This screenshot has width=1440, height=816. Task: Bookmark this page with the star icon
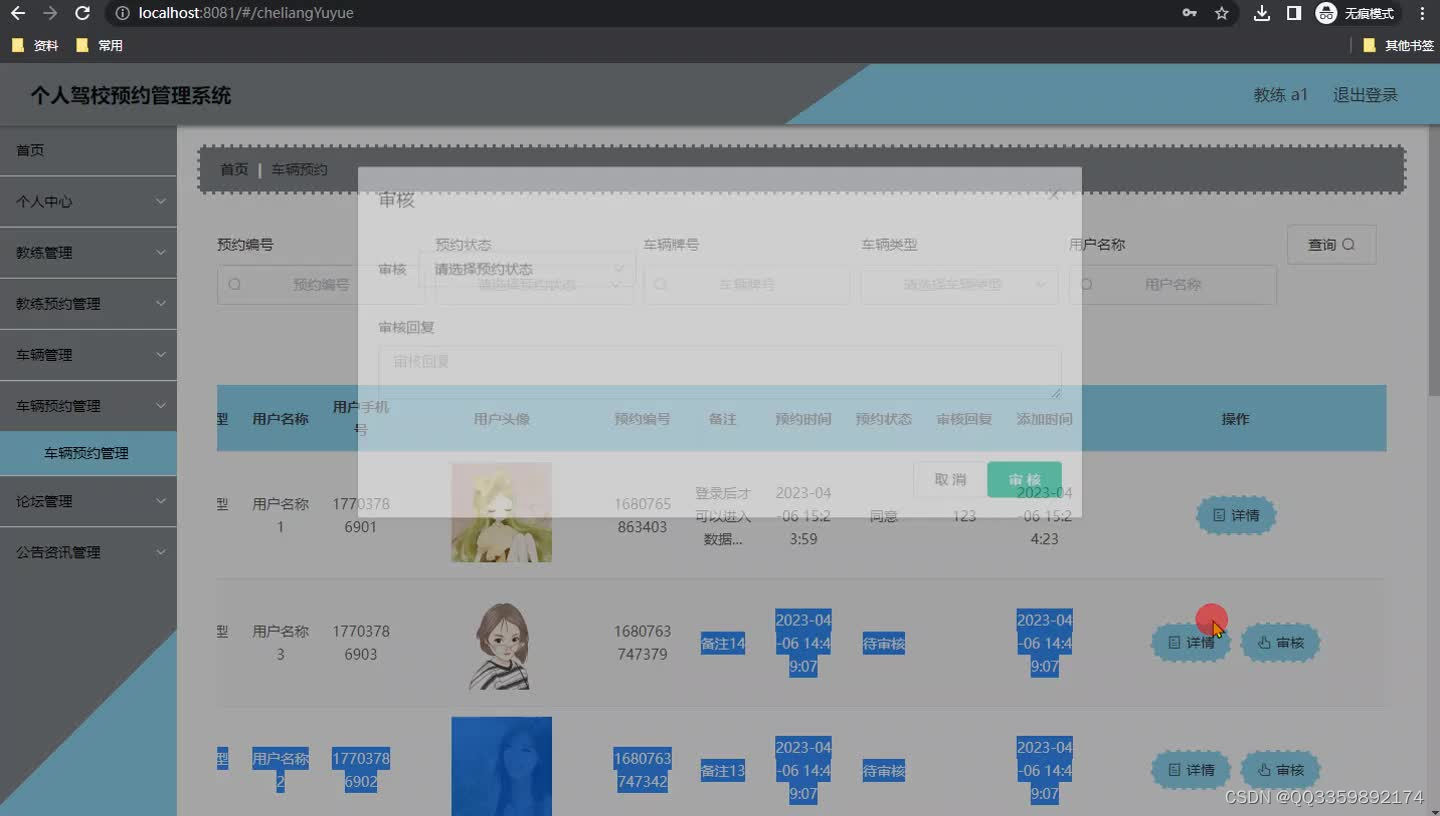tap(1221, 13)
